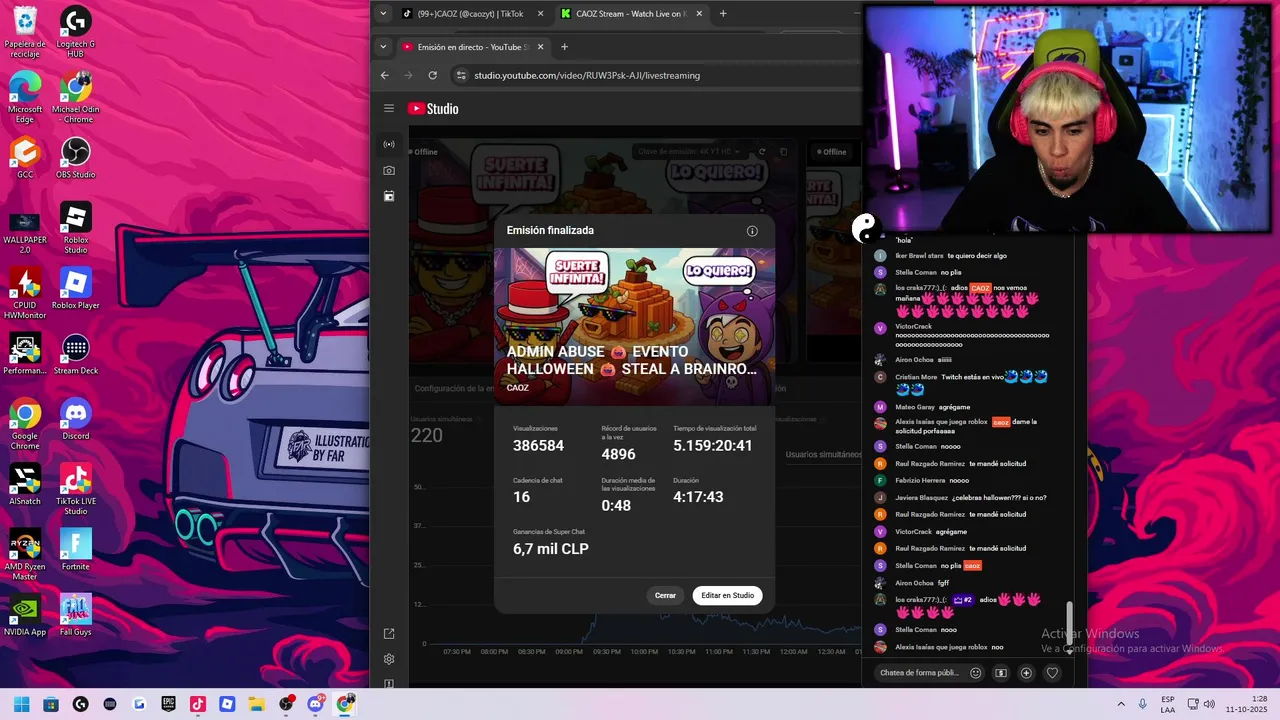Viewport: 1280px width, 720px height.
Task: Open OBS Studio desktop shortcut
Action: (x=75, y=158)
